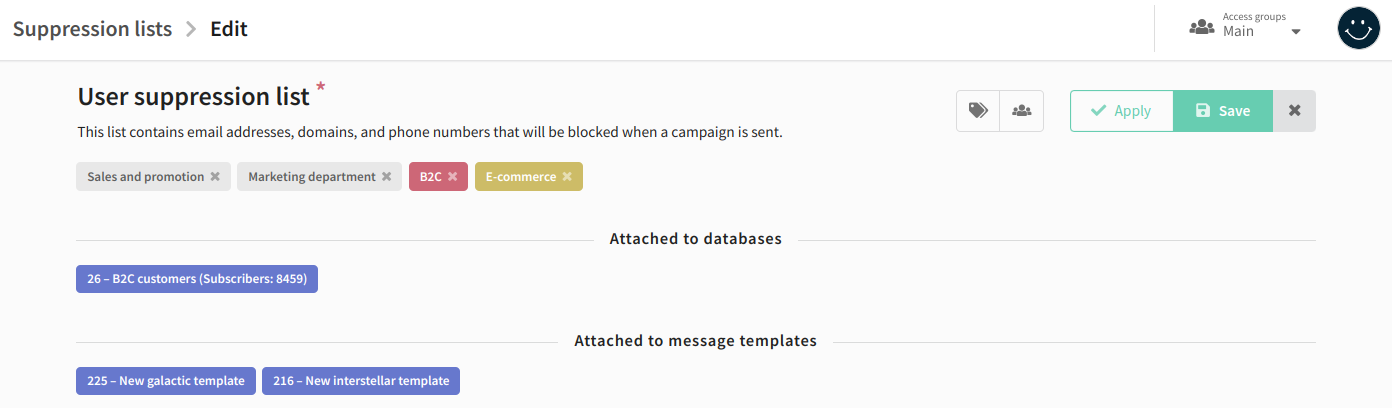Image resolution: width=1392 pixels, height=408 pixels.
Task: Go to Suppression lists breadcrumb
Action: tap(92, 29)
